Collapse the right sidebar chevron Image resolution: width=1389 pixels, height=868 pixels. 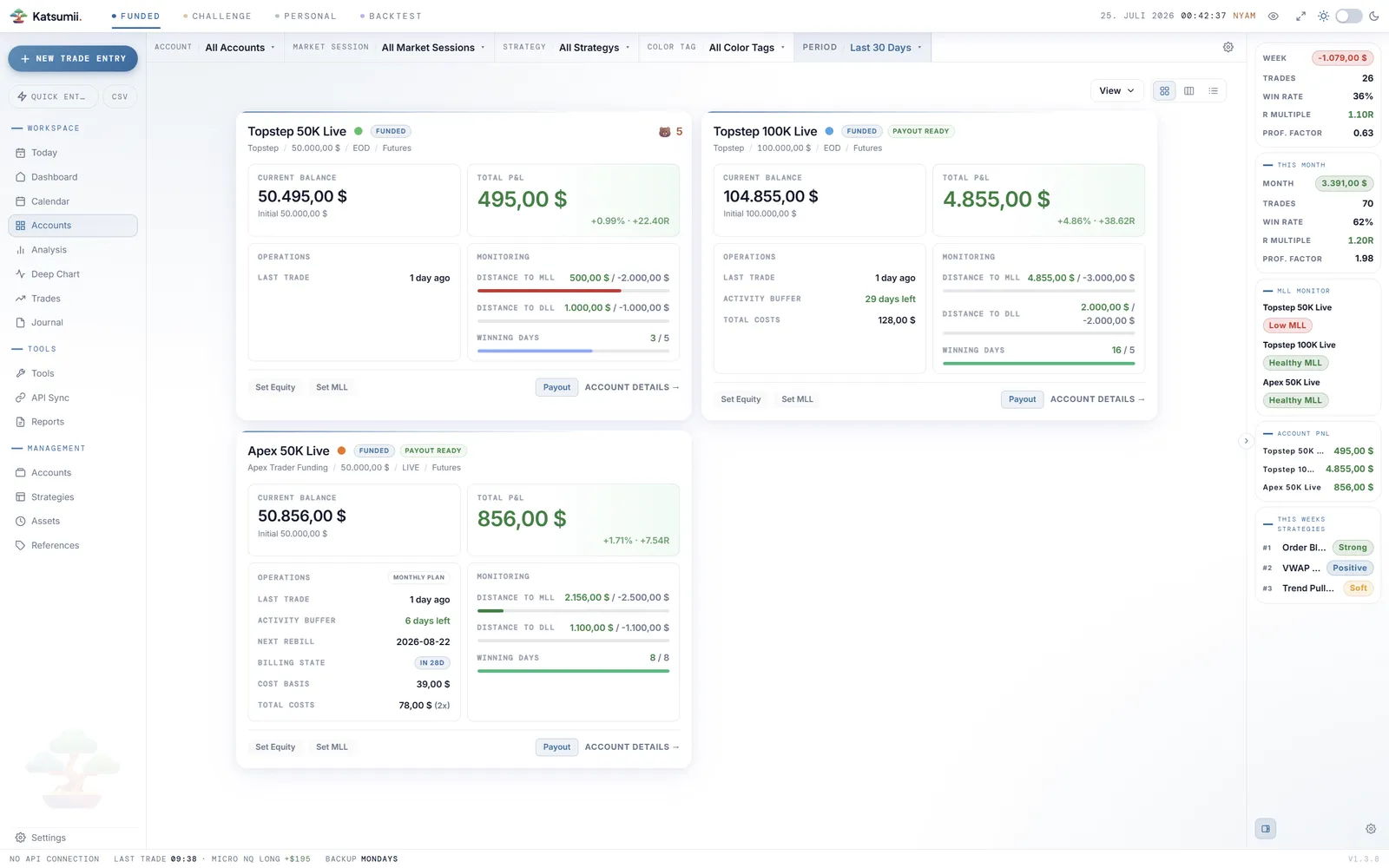tap(1246, 441)
